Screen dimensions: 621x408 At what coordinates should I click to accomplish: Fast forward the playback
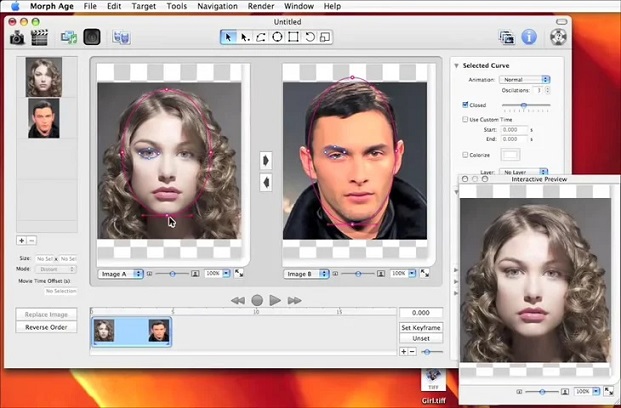[294, 301]
